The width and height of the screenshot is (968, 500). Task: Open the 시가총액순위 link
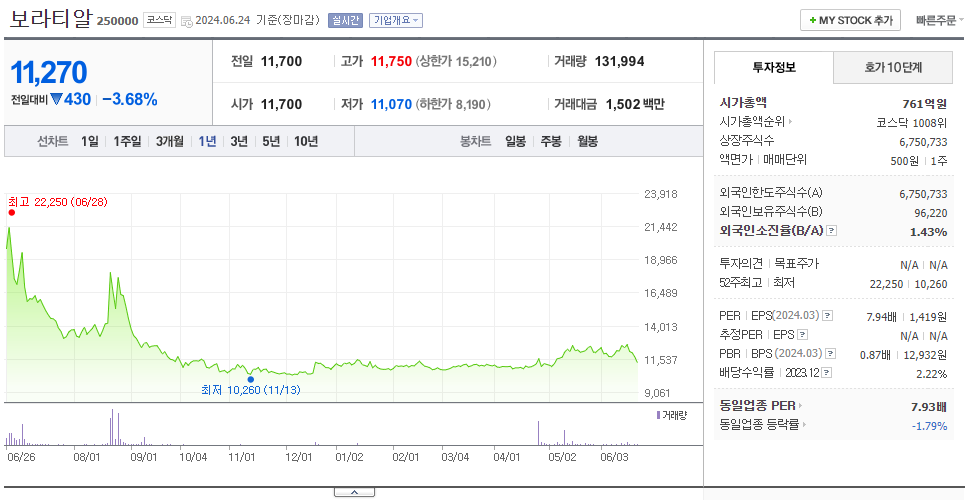pos(752,122)
